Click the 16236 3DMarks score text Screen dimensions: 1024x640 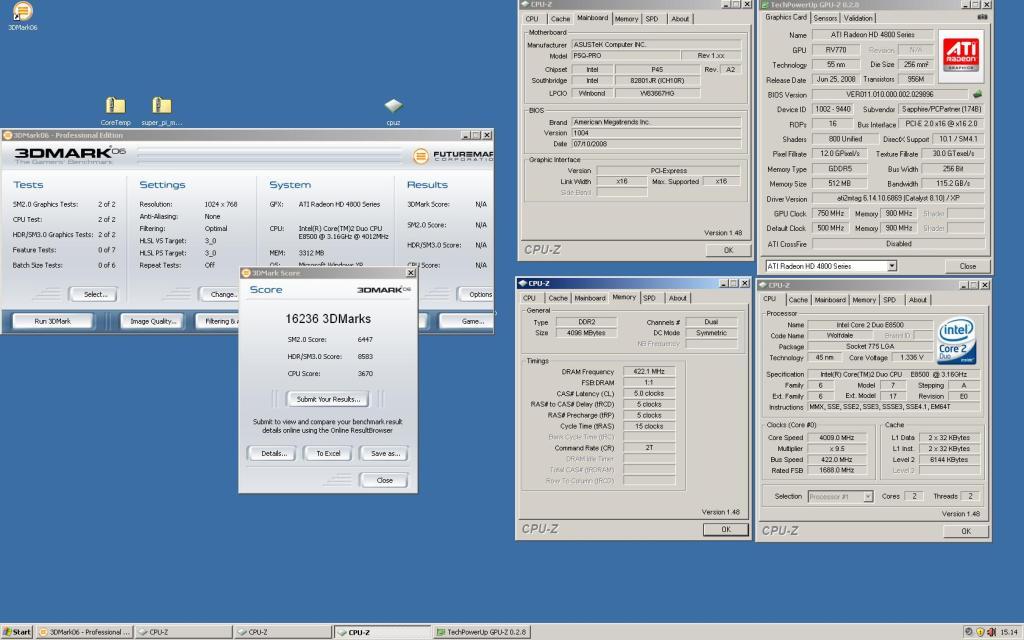pyautogui.click(x=328, y=319)
